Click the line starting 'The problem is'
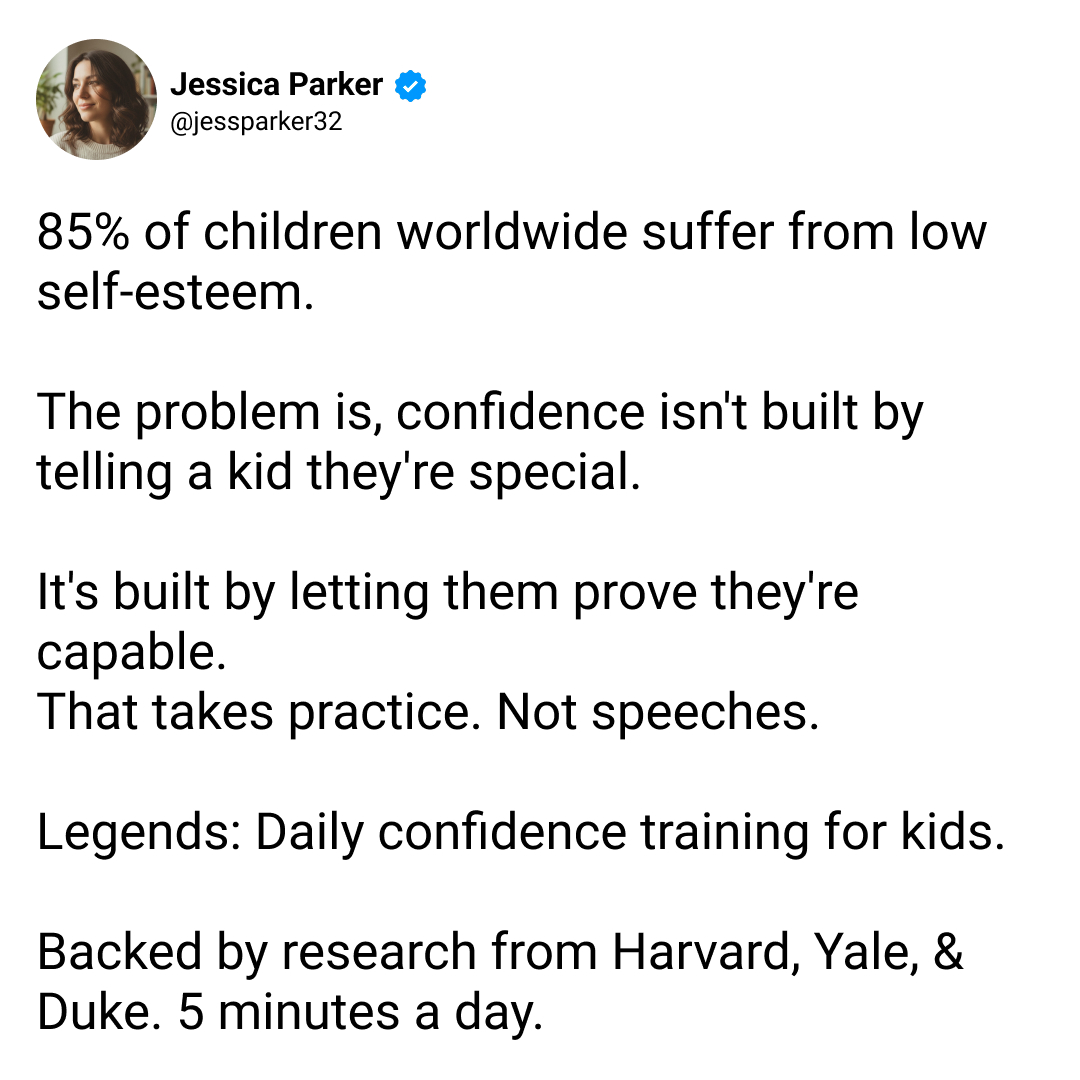1080x1080 pixels. coord(480,414)
